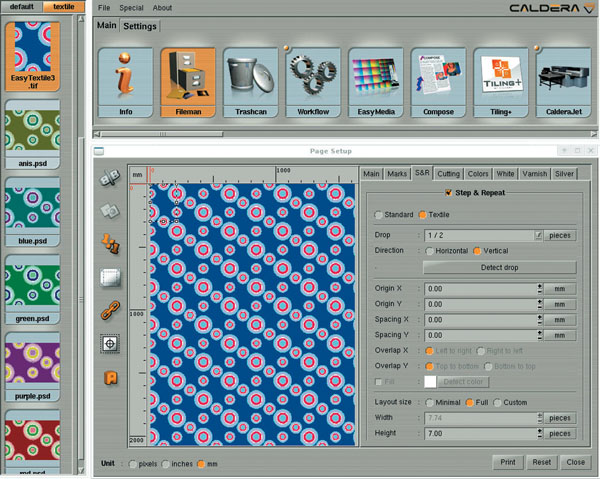Select Full layout size

(470, 402)
